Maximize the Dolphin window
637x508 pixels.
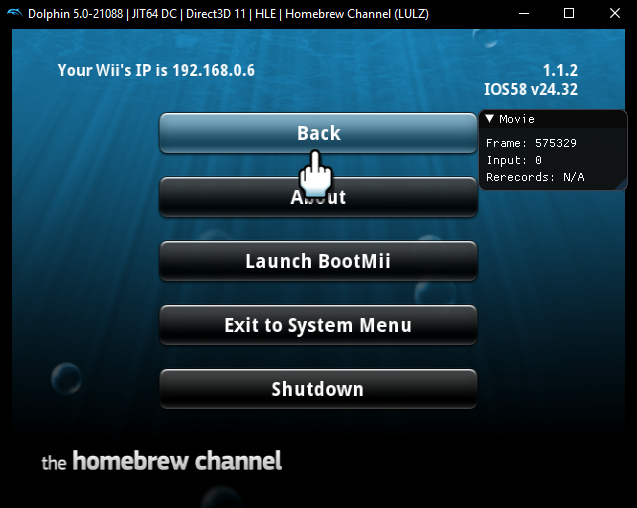(569, 13)
